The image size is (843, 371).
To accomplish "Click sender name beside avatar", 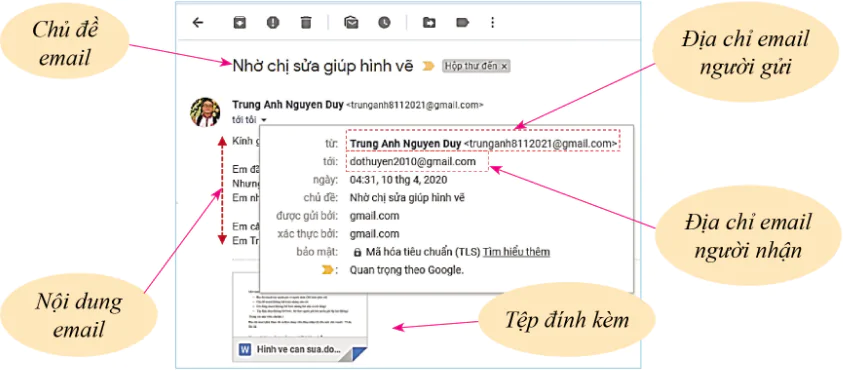I will [x=288, y=105].
